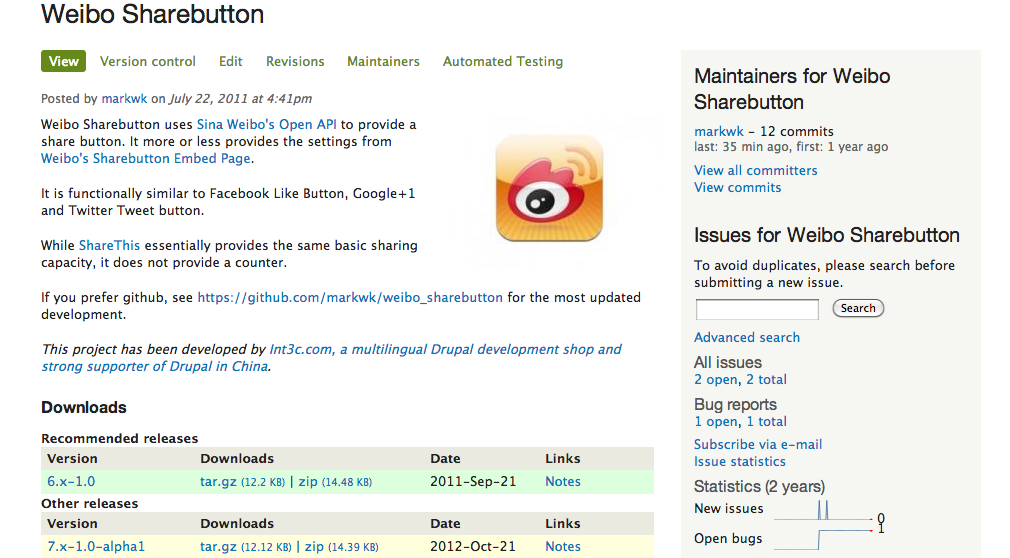This screenshot has height=558, width=1010.
Task: Follow the Sina Weibo's Open API link
Action: pyautogui.click(x=267, y=124)
